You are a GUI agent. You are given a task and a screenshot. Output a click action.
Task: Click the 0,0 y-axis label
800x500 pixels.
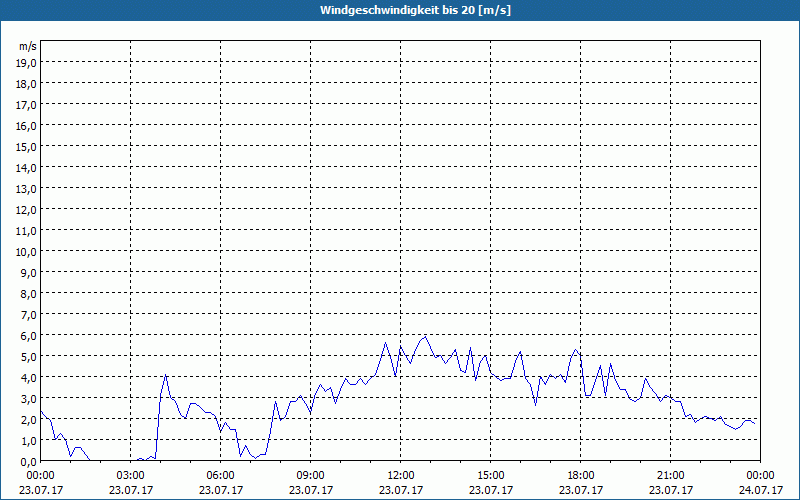pos(30,462)
